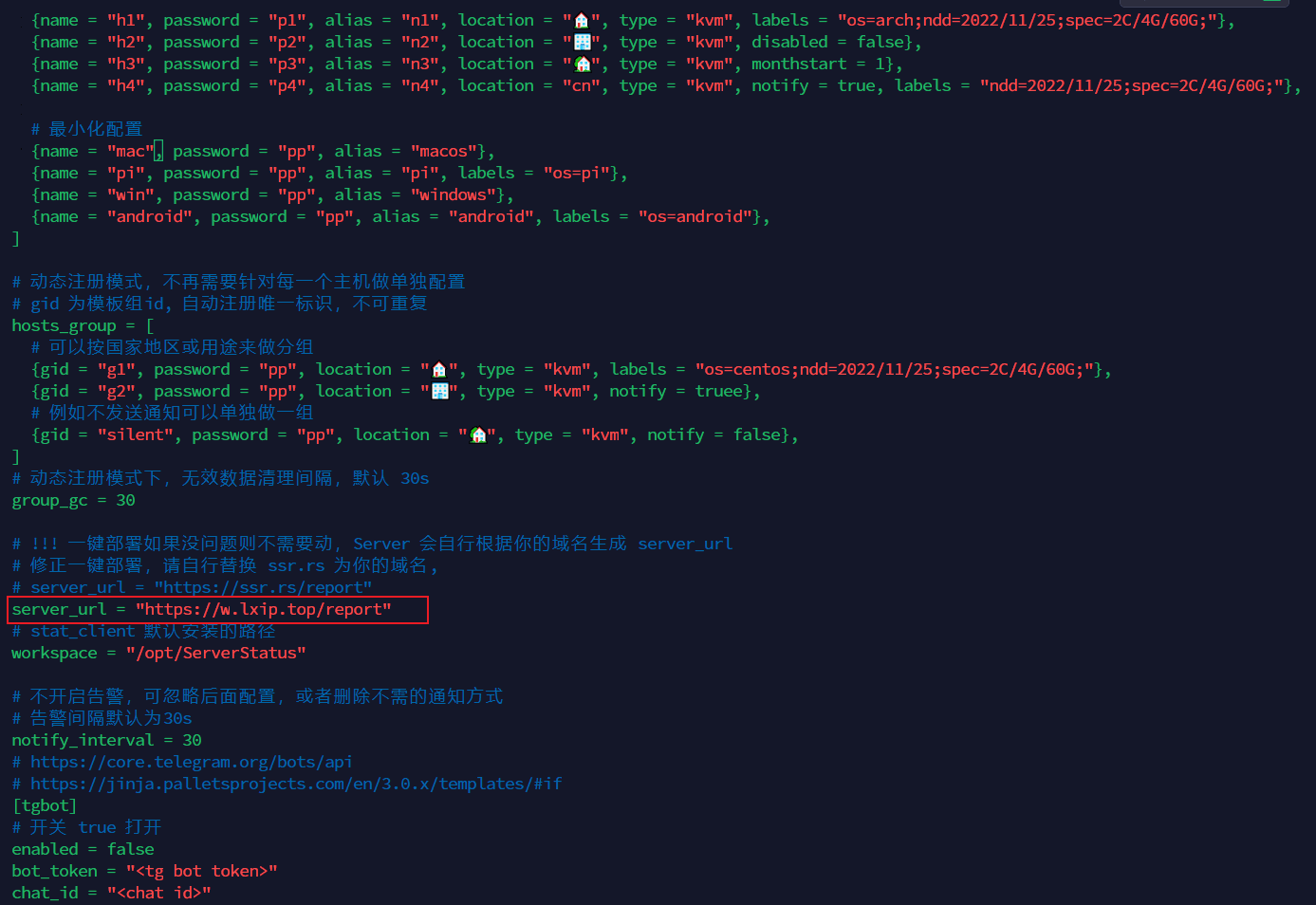This screenshot has width=1316, height=905.
Task: Click the "workspace" key
Action: tap(54, 653)
